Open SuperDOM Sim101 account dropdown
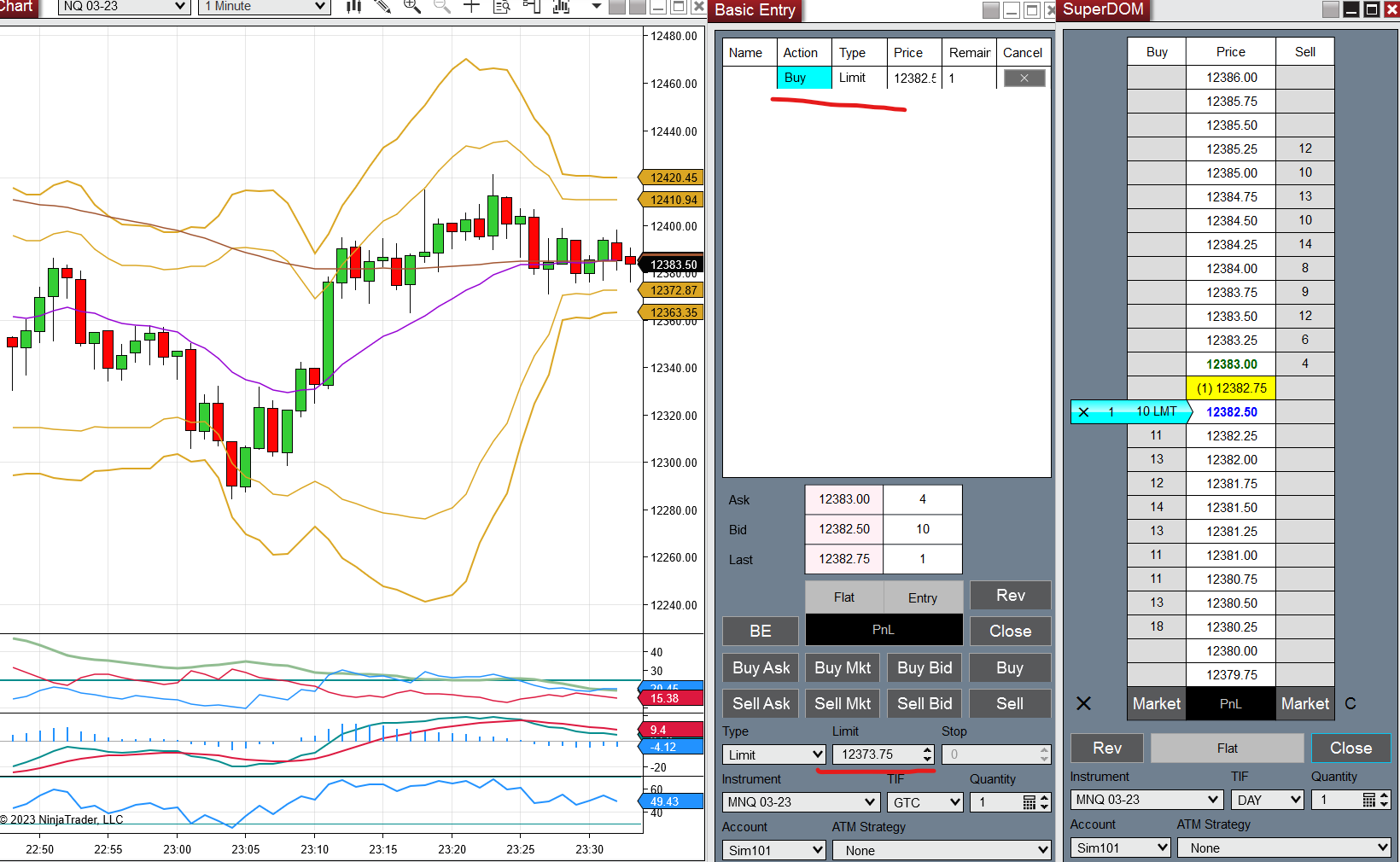This screenshot has height=862, width=1400. (x=1121, y=847)
